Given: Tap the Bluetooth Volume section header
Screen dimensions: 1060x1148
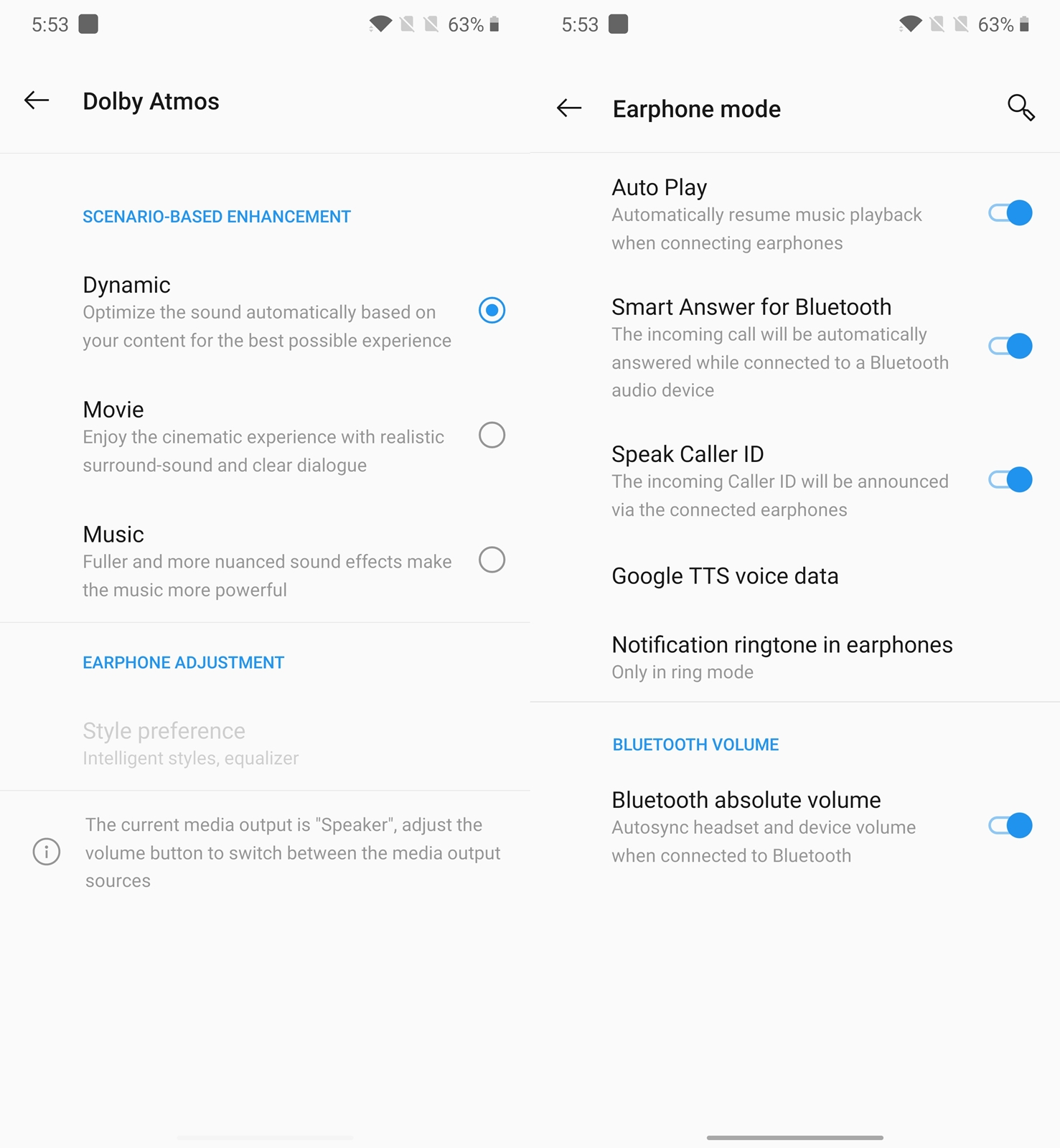Looking at the screenshot, I should pos(695,745).
